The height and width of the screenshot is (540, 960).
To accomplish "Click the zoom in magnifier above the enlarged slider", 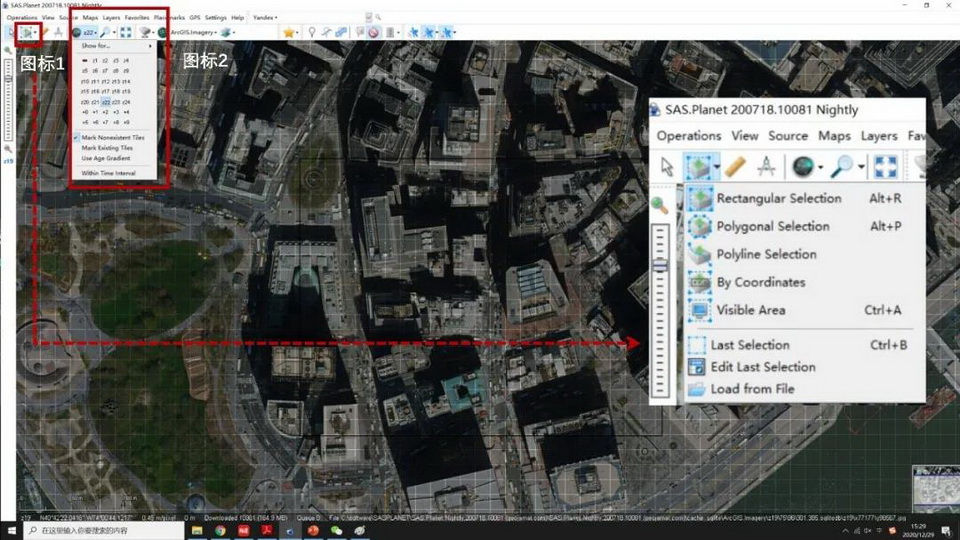I will point(659,205).
